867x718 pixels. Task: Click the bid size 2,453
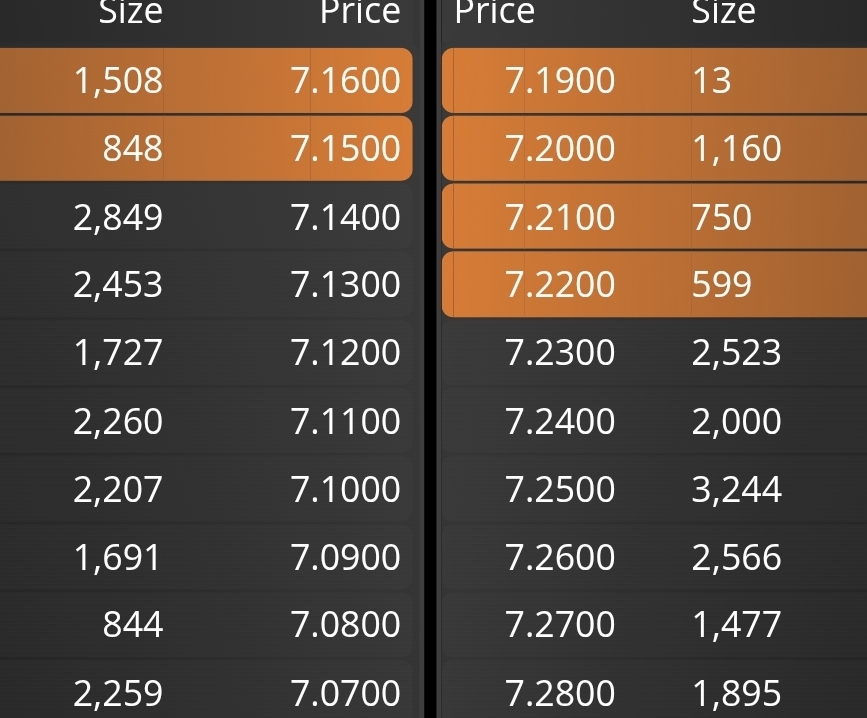tap(118, 285)
